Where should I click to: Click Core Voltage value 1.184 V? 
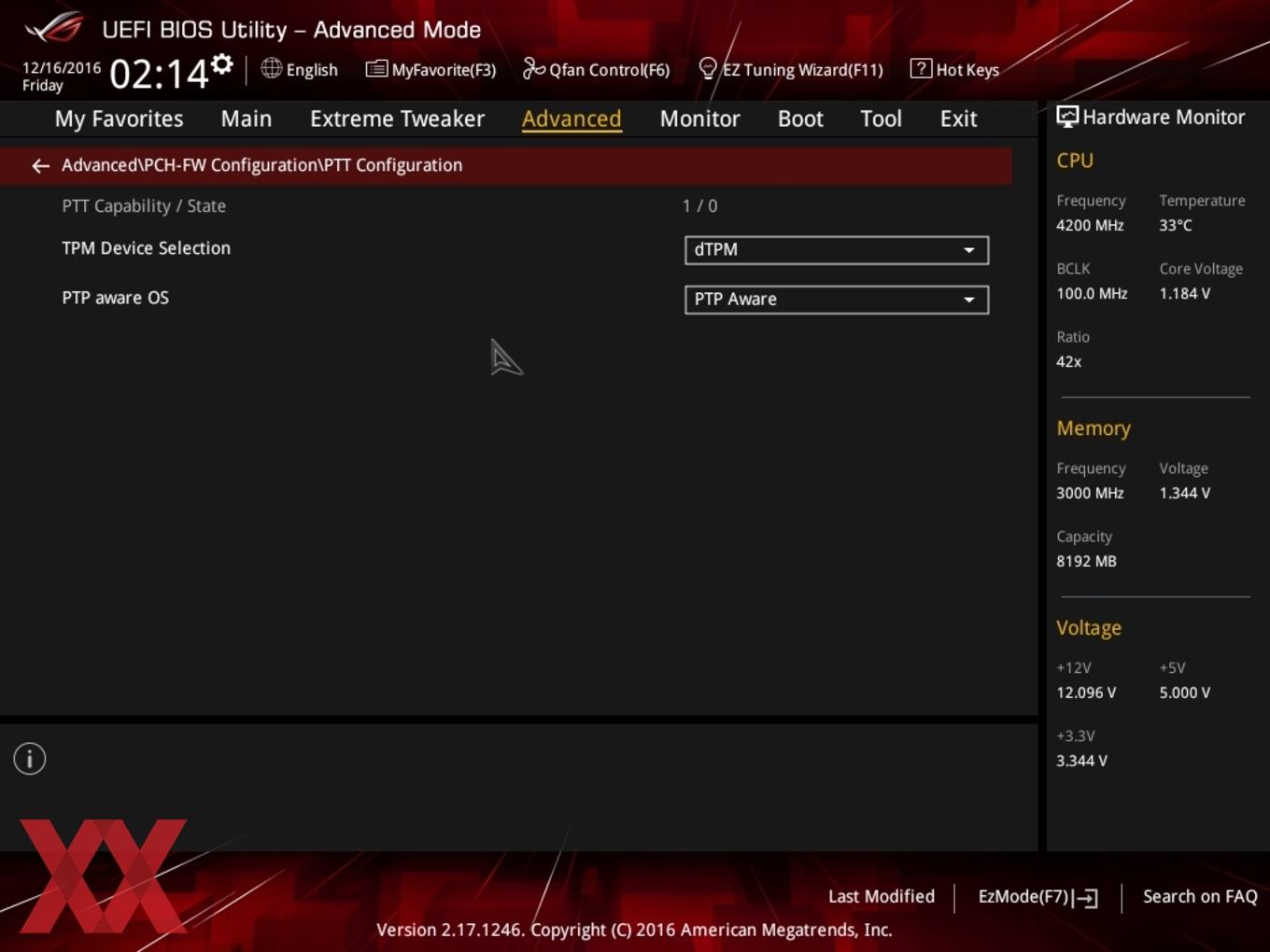[x=1184, y=293]
